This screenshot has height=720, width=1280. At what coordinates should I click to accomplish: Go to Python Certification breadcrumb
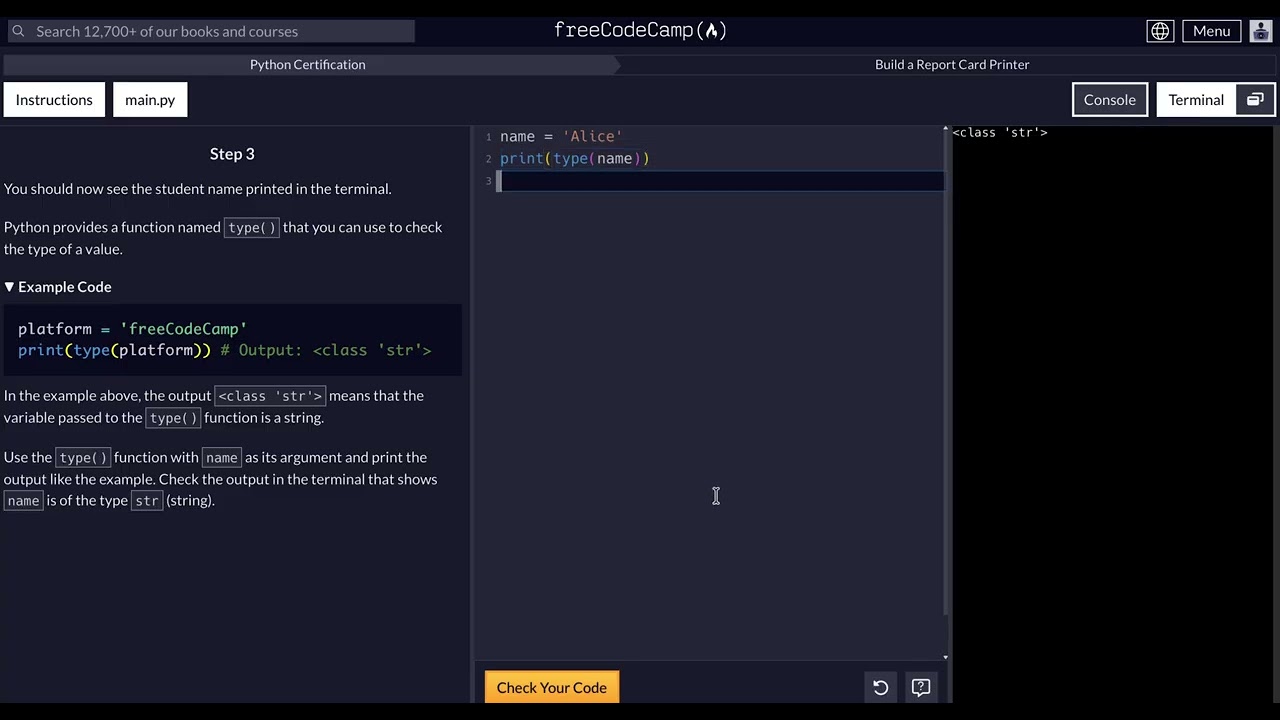click(307, 64)
